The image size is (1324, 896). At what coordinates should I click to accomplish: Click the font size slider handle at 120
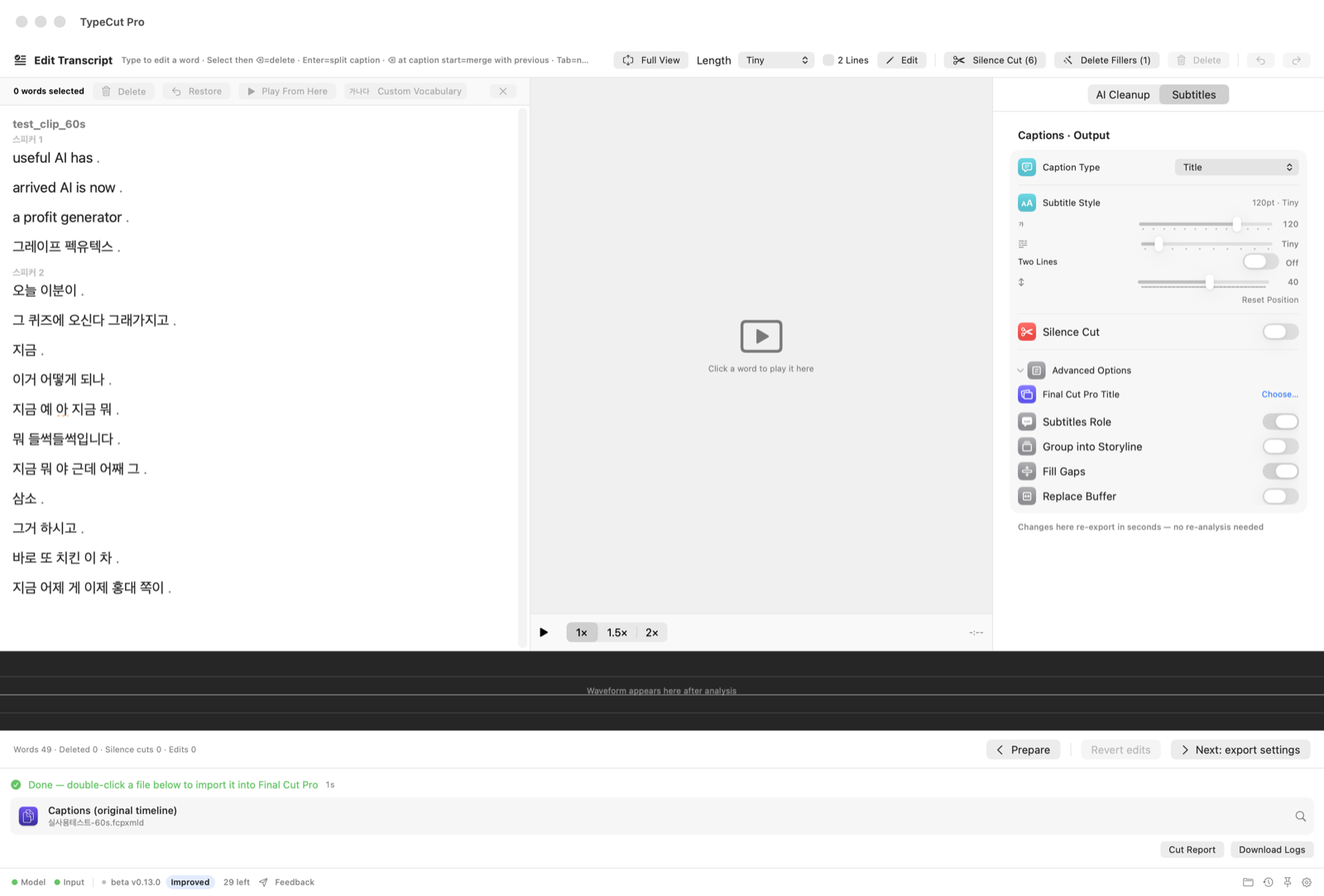(1236, 224)
